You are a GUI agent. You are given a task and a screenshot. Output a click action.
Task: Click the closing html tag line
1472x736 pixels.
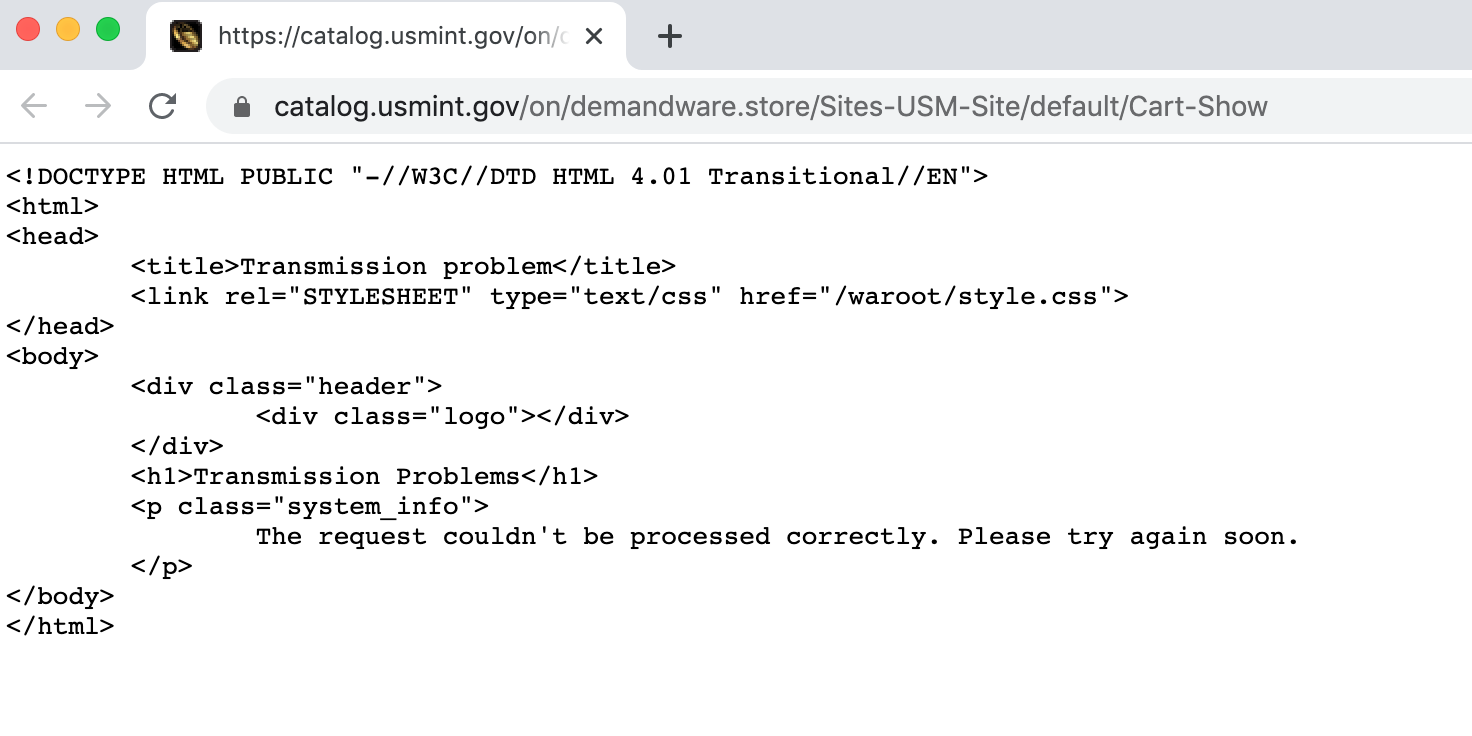(x=60, y=627)
